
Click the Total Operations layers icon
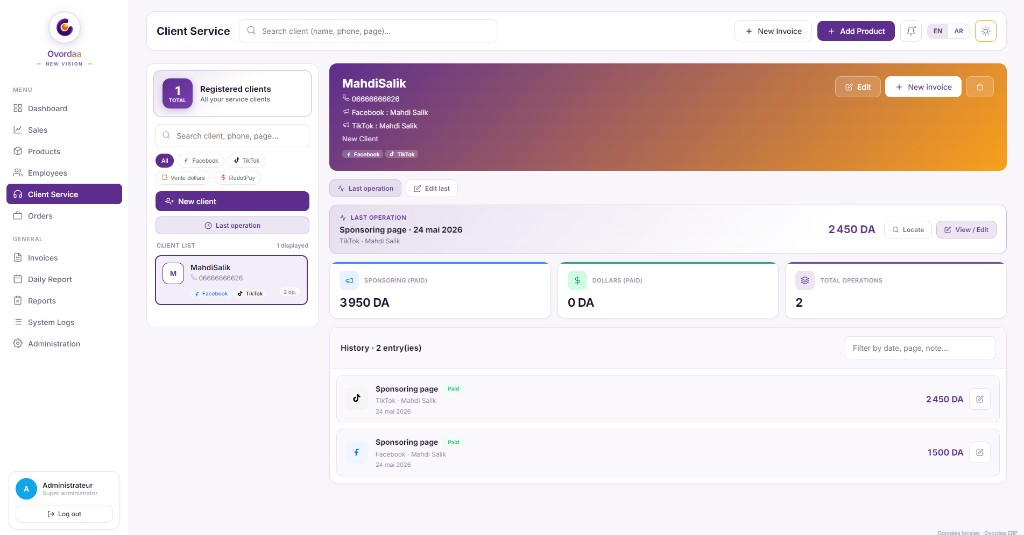pyautogui.click(x=805, y=280)
